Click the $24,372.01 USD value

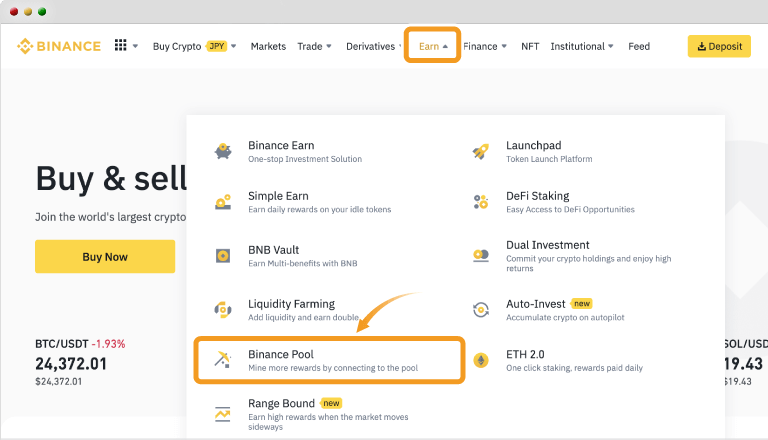tap(58, 381)
